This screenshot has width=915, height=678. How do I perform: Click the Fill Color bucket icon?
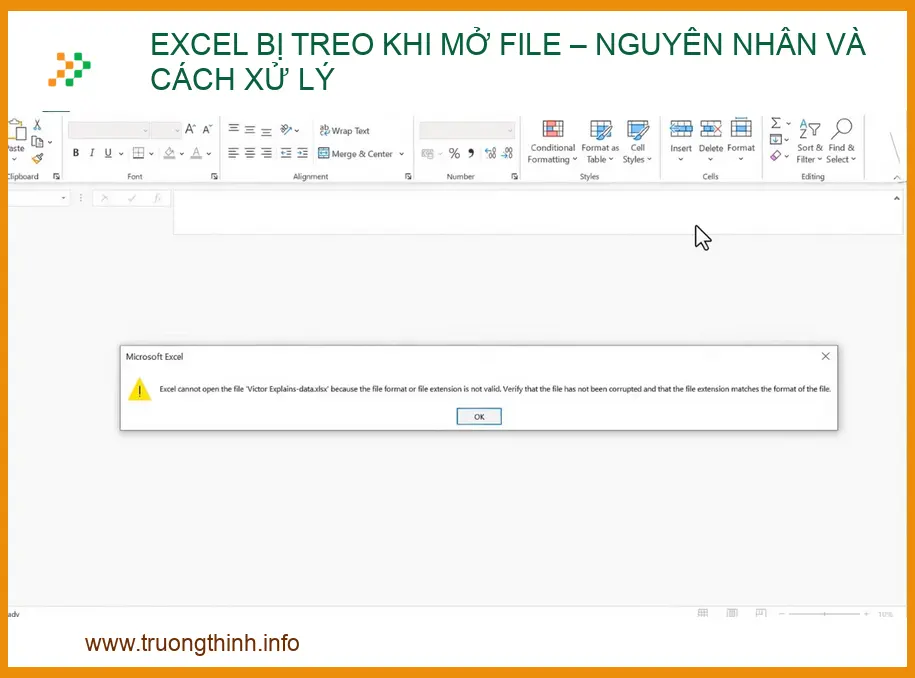click(x=169, y=153)
